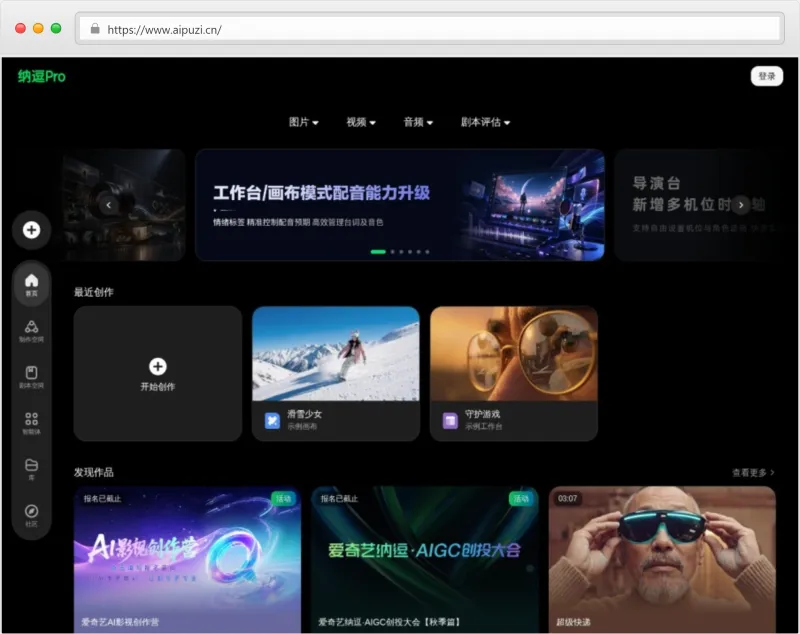The image size is (800, 634).
Task: Click the 最近创作 section heading
Action: point(94,292)
